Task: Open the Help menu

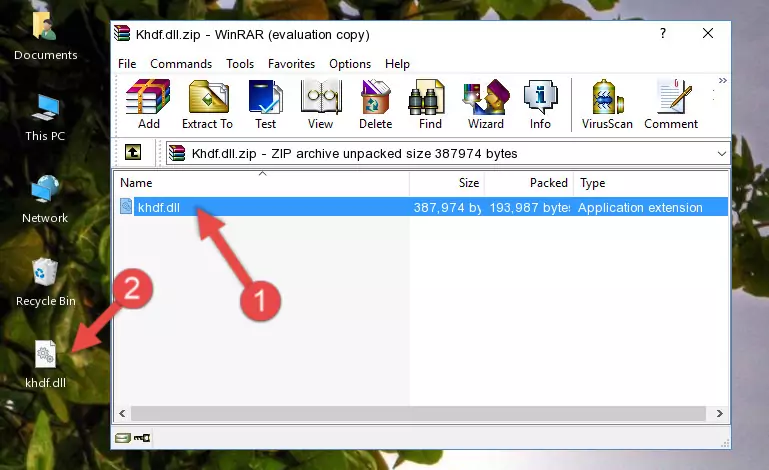Action: click(x=397, y=64)
